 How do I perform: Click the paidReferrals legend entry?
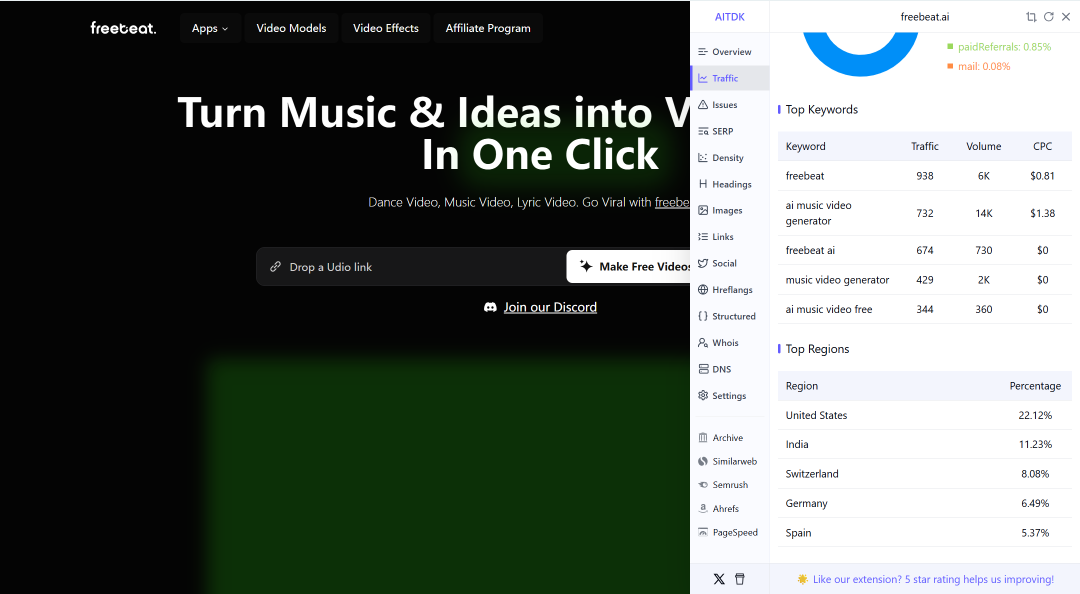point(999,47)
